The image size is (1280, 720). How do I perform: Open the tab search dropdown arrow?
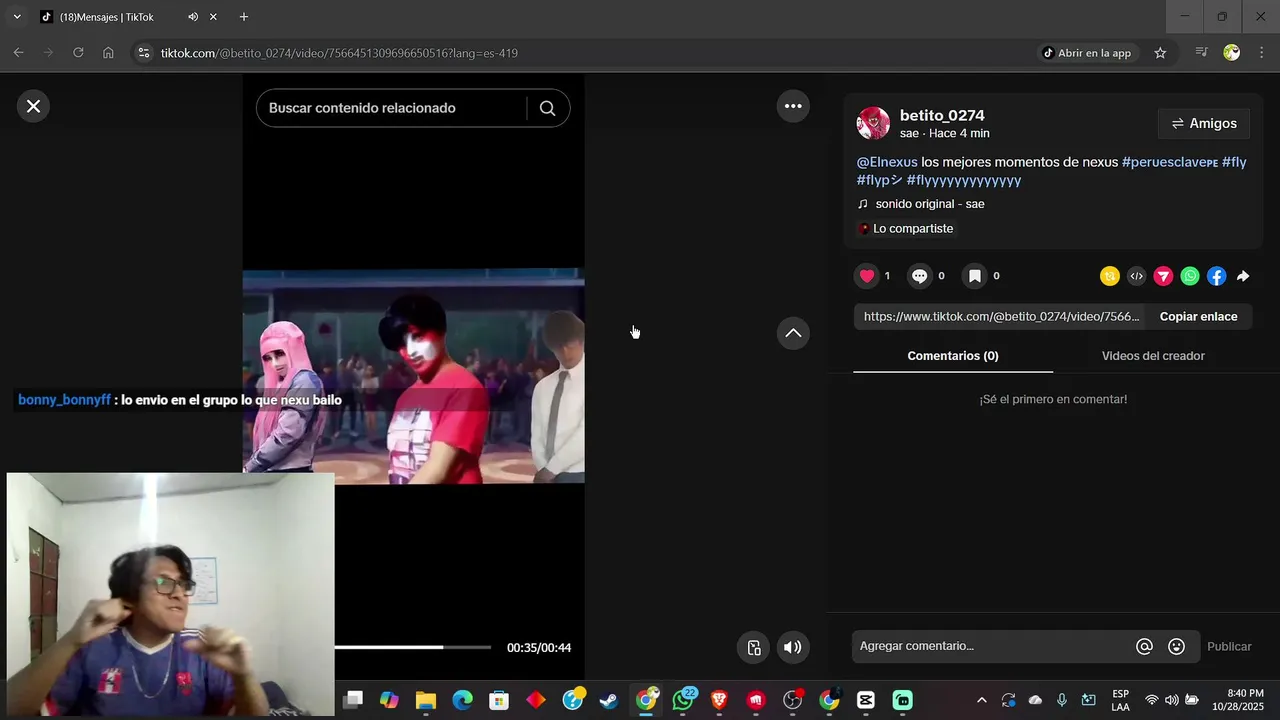(x=16, y=17)
